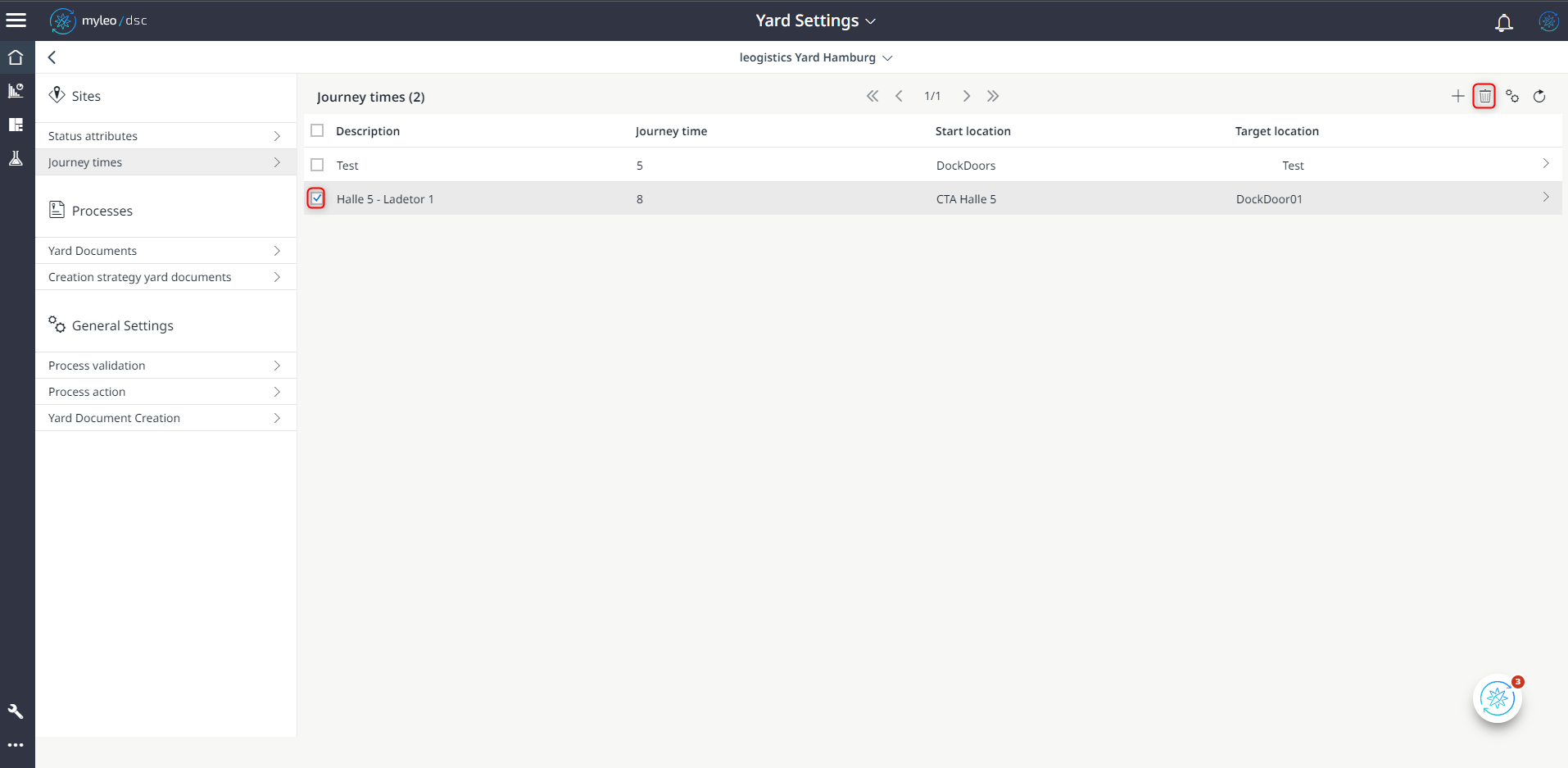Open Creation strategy yard documents
This screenshot has height=768, width=1568.
click(x=165, y=277)
